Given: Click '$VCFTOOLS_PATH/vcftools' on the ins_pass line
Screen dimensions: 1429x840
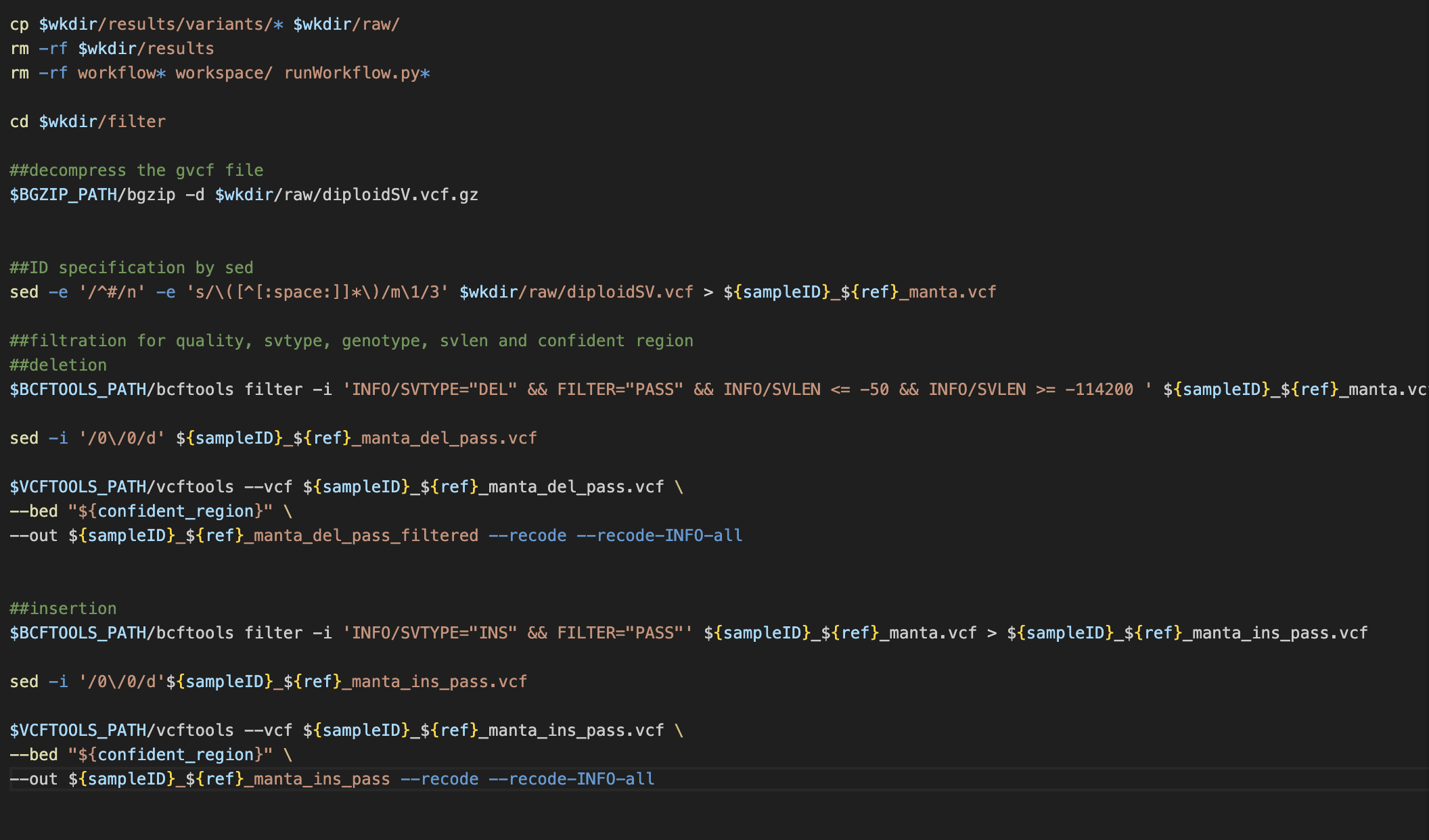Looking at the screenshot, I should (122, 730).
